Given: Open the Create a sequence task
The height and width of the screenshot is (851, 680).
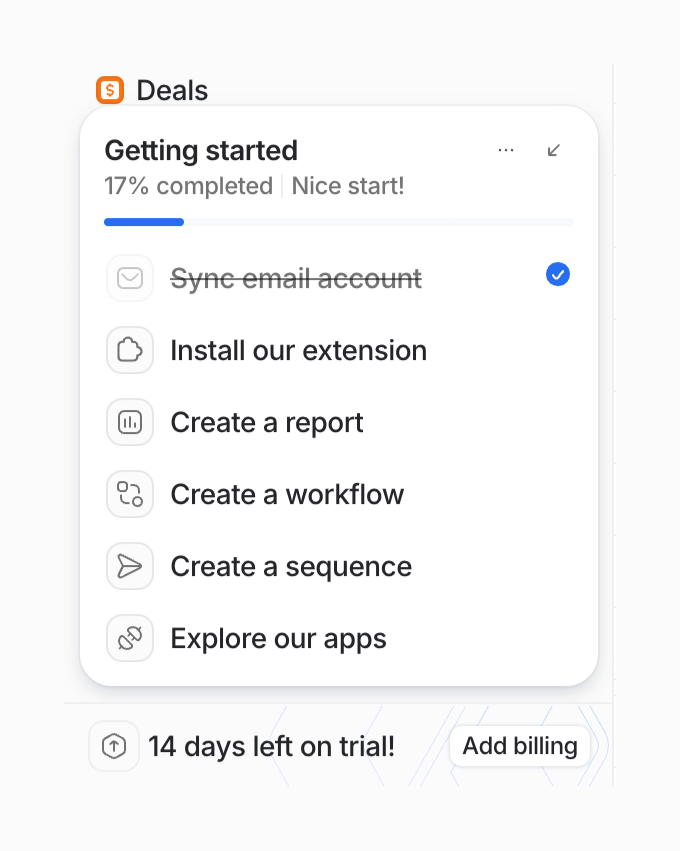Looking at the screenshot, I should pyautogui.click(x=291, y=566).
